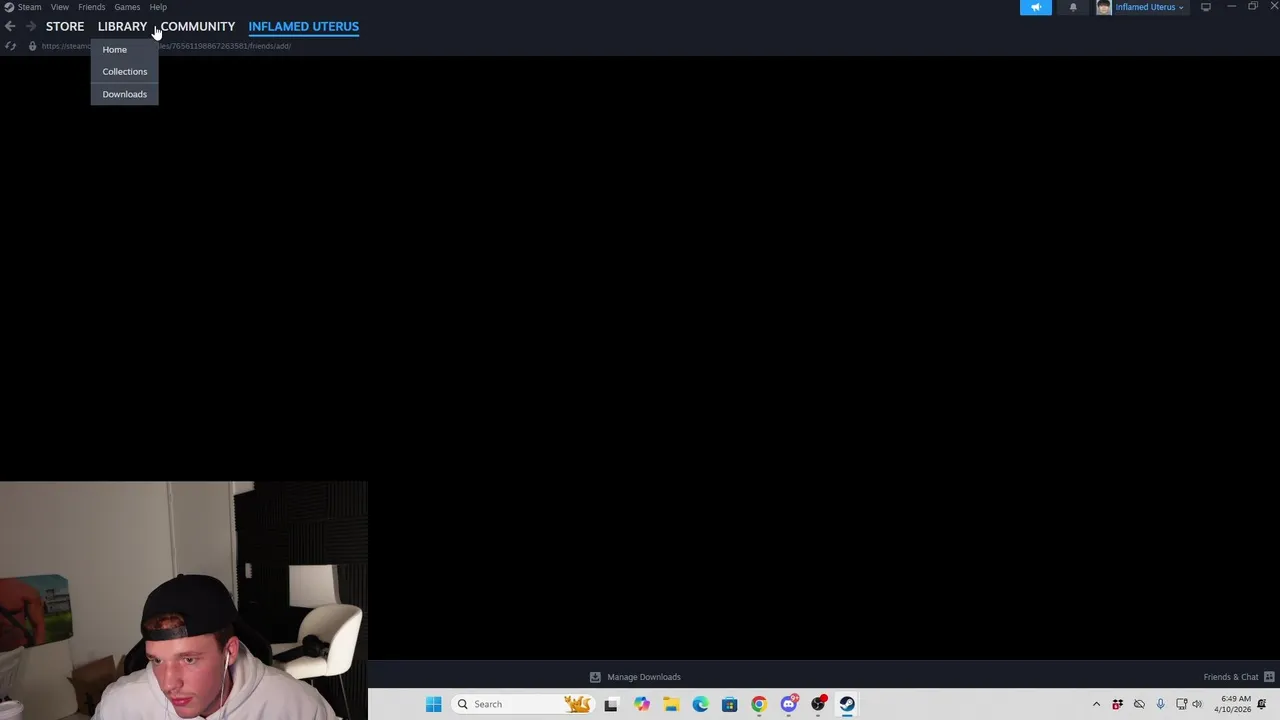
Task: Open the display/network tray icon
Action: click(1181, 704)
